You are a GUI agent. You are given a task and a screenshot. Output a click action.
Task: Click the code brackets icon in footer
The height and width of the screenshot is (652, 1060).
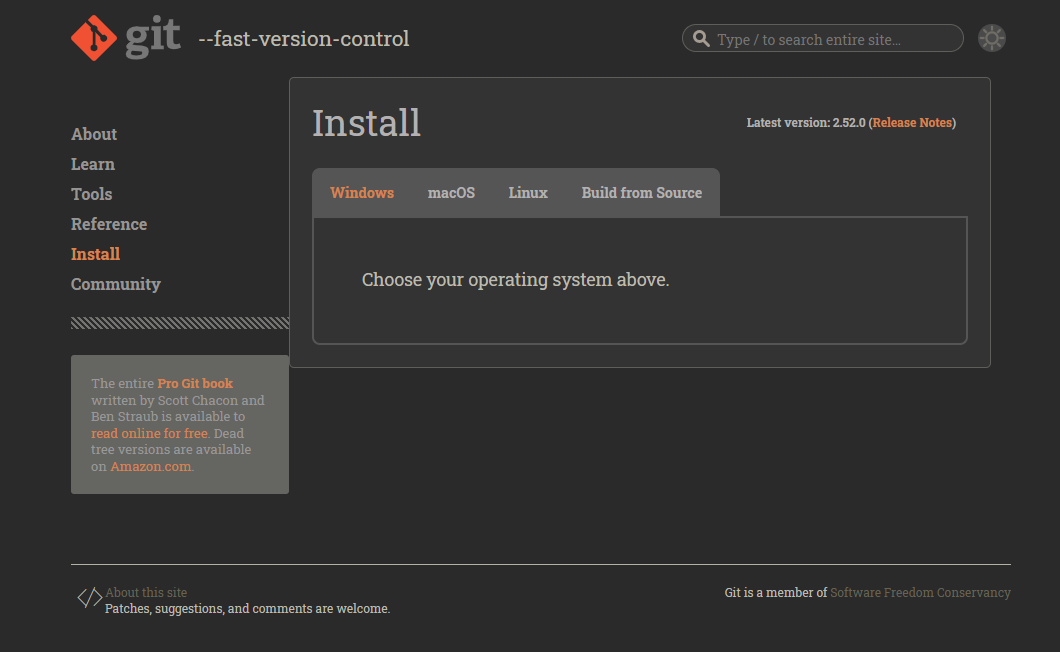89,597
